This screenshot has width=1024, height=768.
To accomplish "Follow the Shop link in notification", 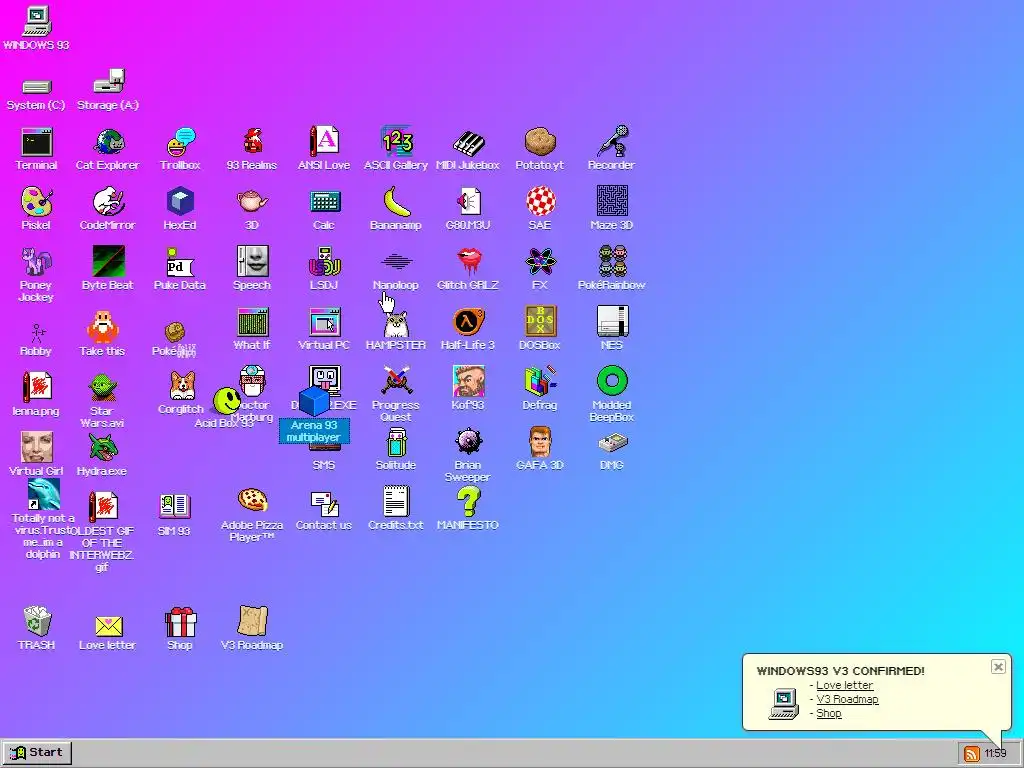I will point(829,713).
